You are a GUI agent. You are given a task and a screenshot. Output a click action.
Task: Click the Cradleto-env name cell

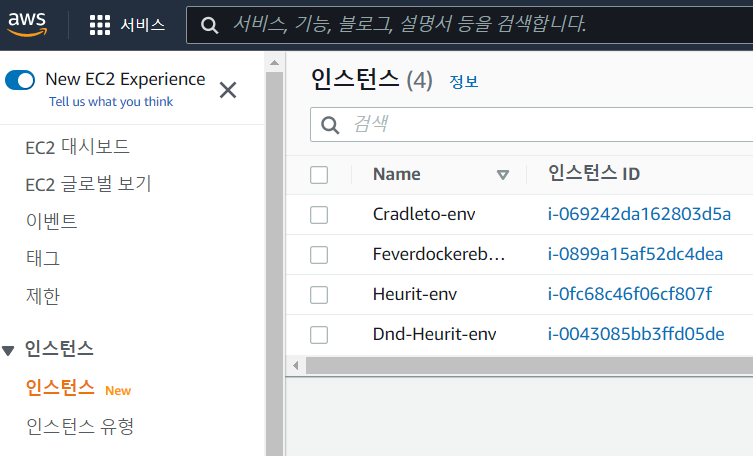coord(424,214)
